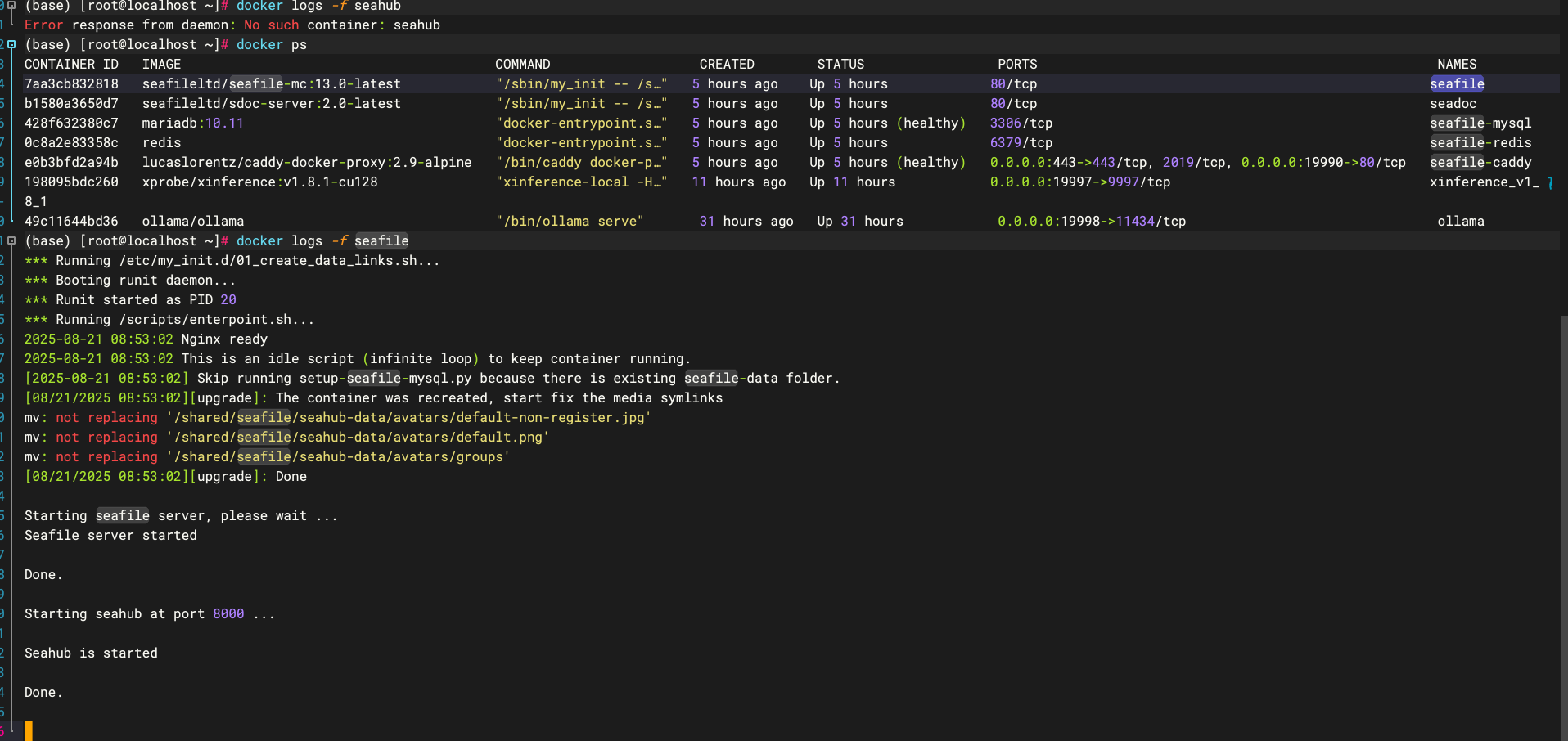Select container ID 49c11644bd36
Image resolution: width=1568 pixels, height=741 pixels.
pos(71,221)
